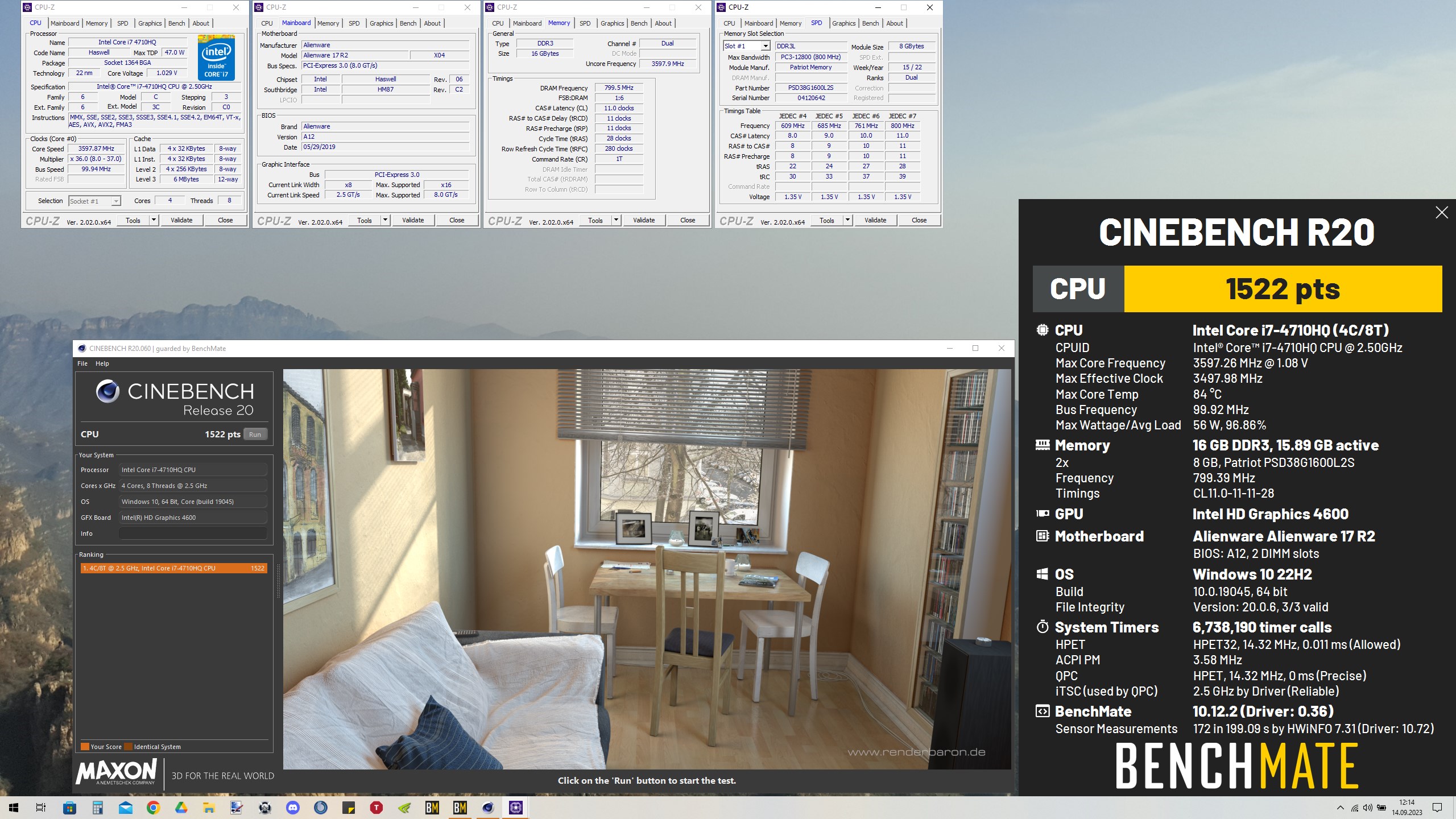
Task: Open File Explorer from the taskbar
Action: (x=209, y=808)
